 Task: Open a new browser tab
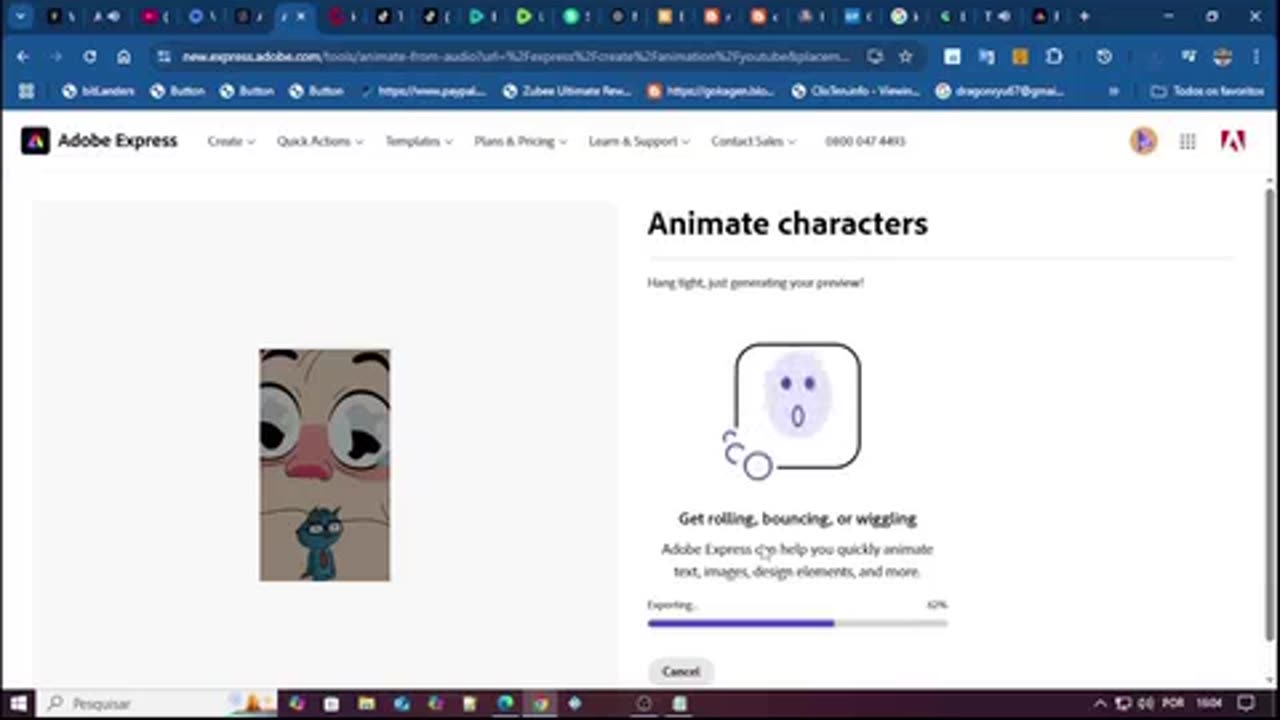pyautogui.click(x=1084, y=16)
